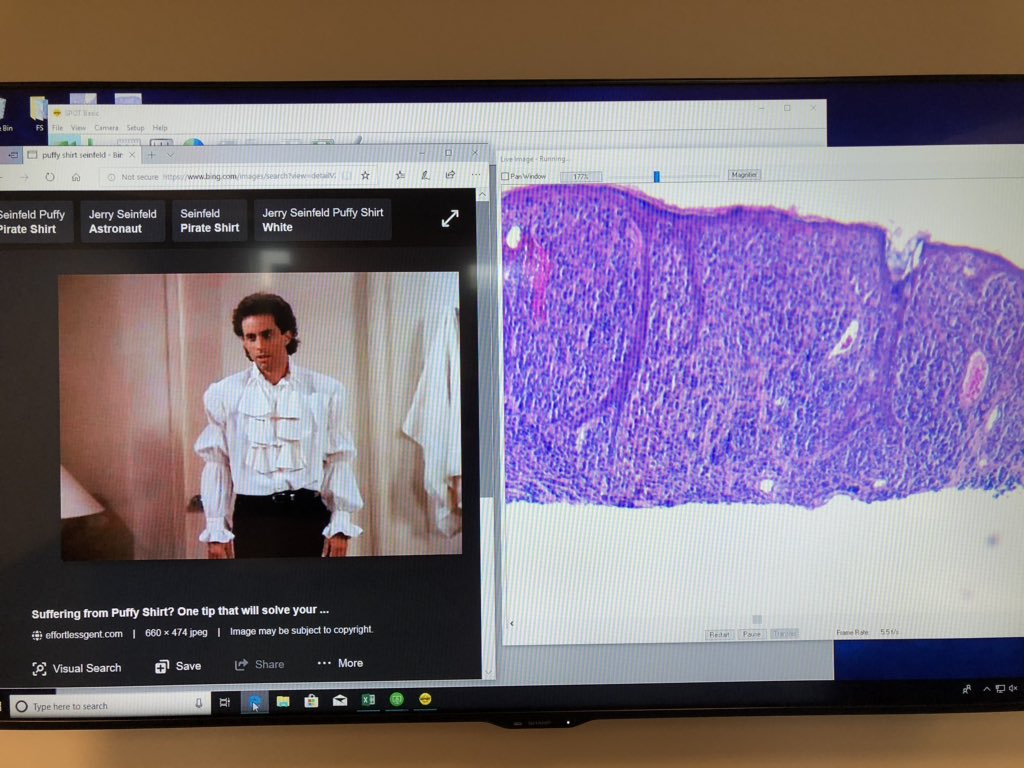This screenshot has width=1024, height=768.
Task: Click the share page icon in Edge
Action: (x=450, y=174)
